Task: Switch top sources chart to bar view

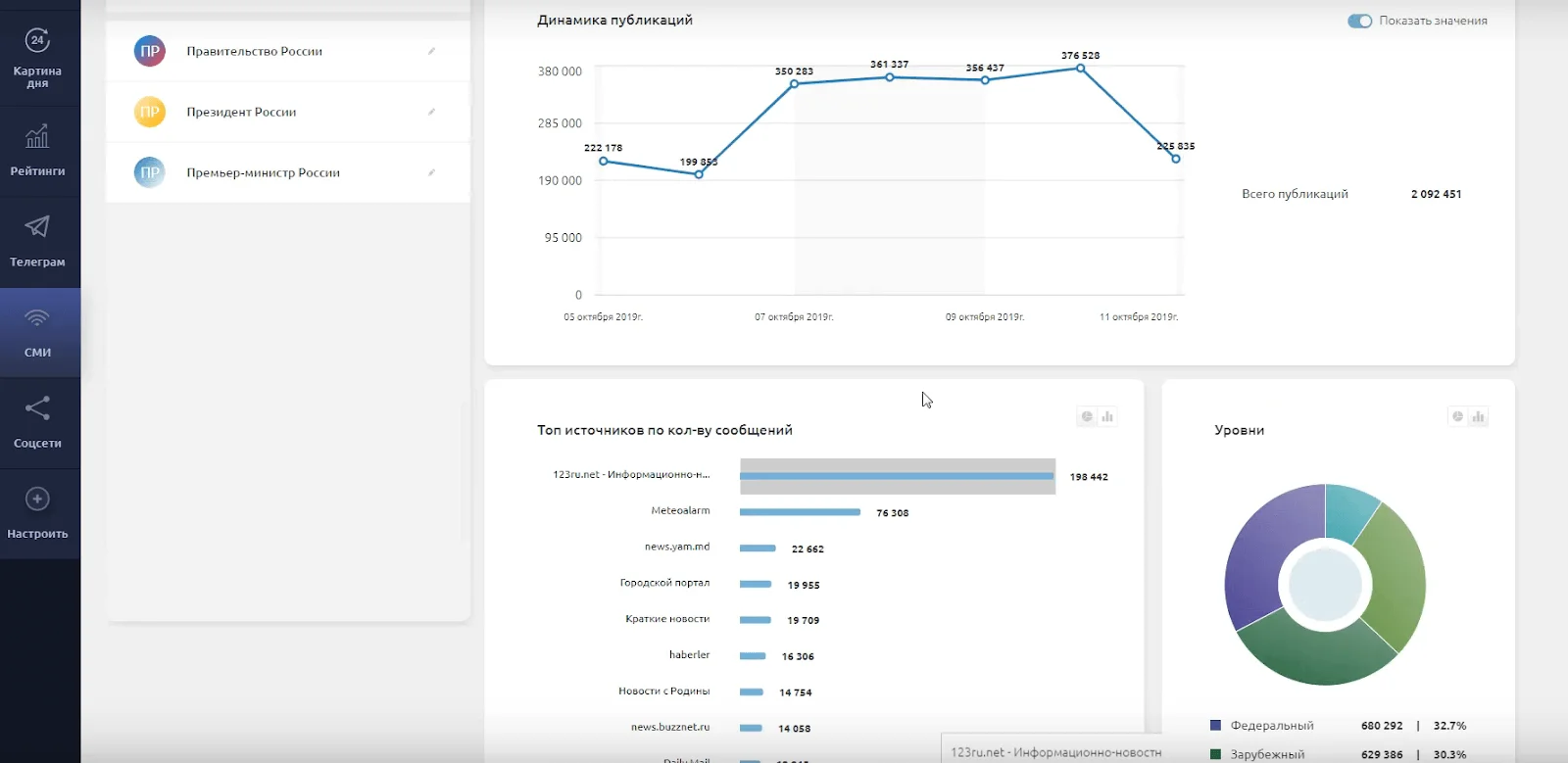Action: tap(1107, 417)
